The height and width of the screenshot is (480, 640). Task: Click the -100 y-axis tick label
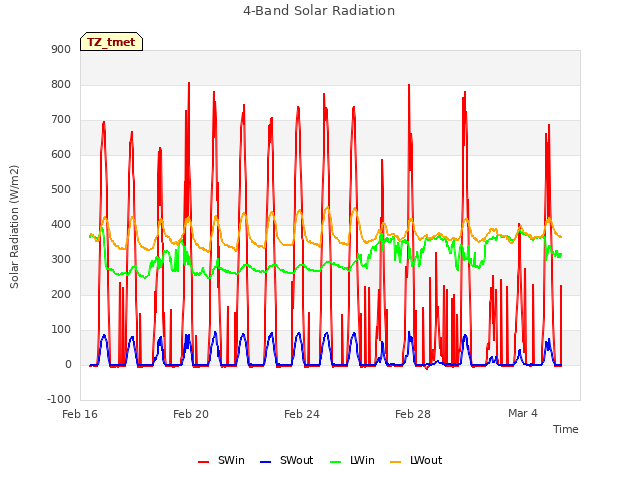click(59, 399)
